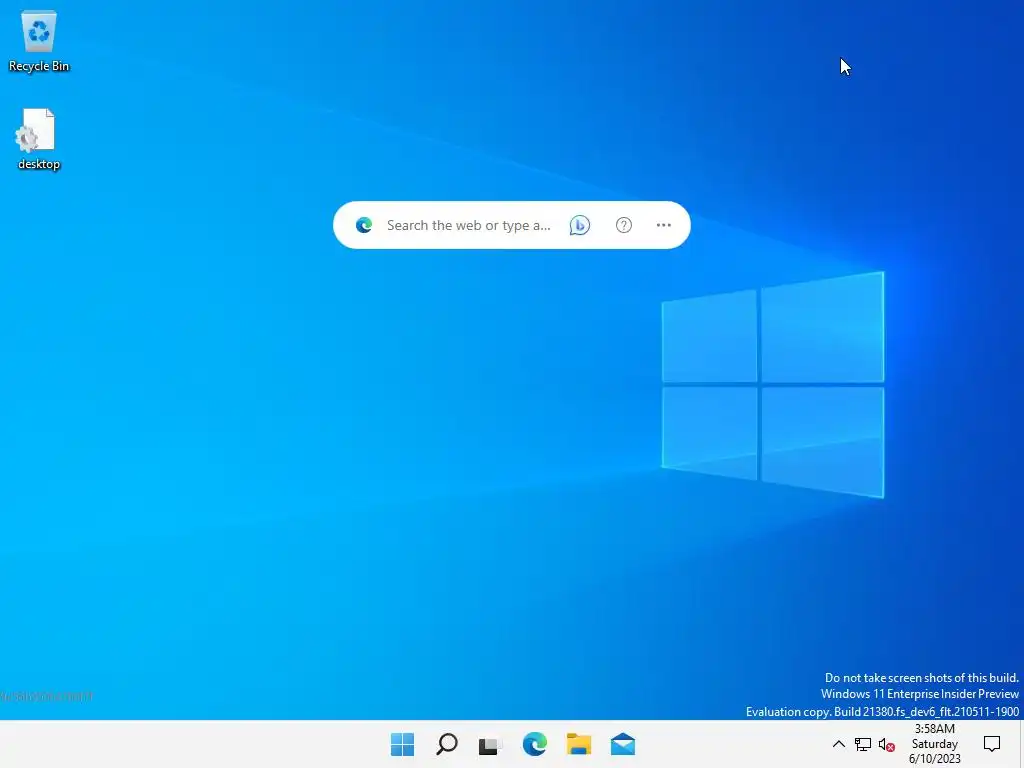
Task: Launch Microsoft Edge from the taskbar
Action: click(x=534, y=744)
